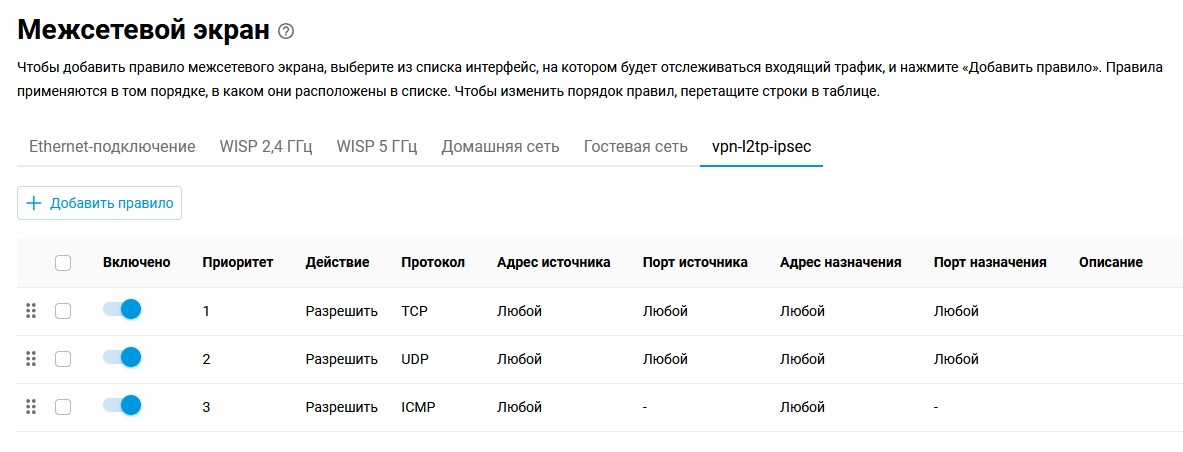Click the Добавить правило button

(x=99, y=203)
